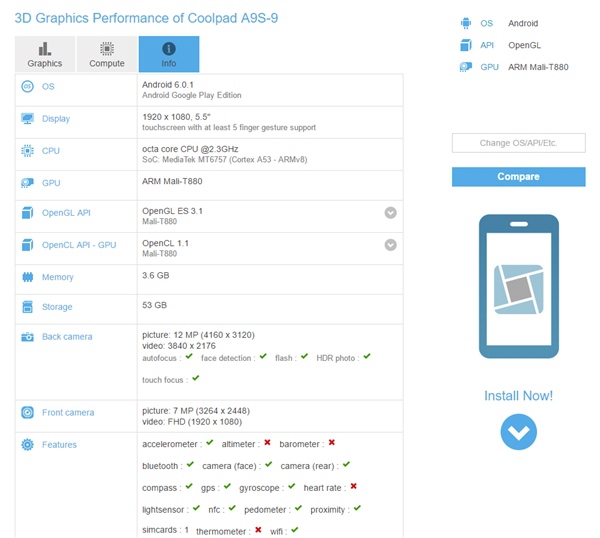Click the touch focus check mark
This screenshot has height=538, width=600.
point(196,378)
